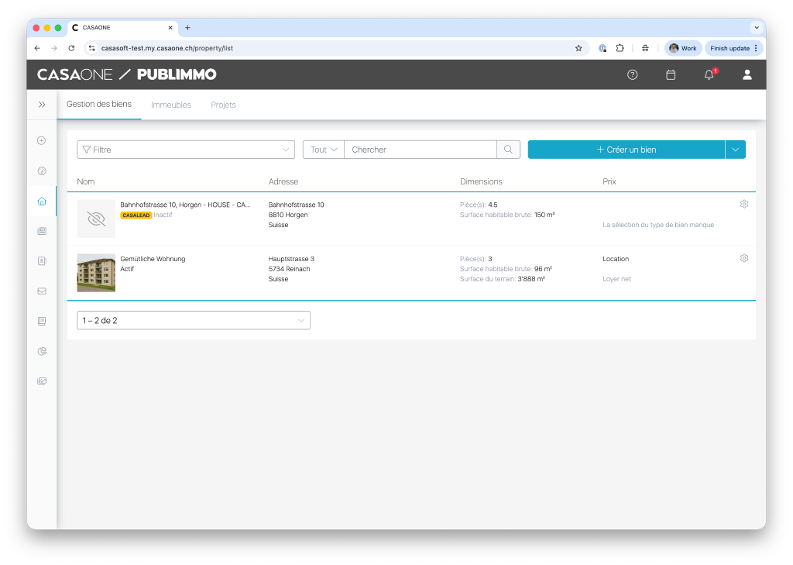Open the notifications bell icon

coord(709,75)
